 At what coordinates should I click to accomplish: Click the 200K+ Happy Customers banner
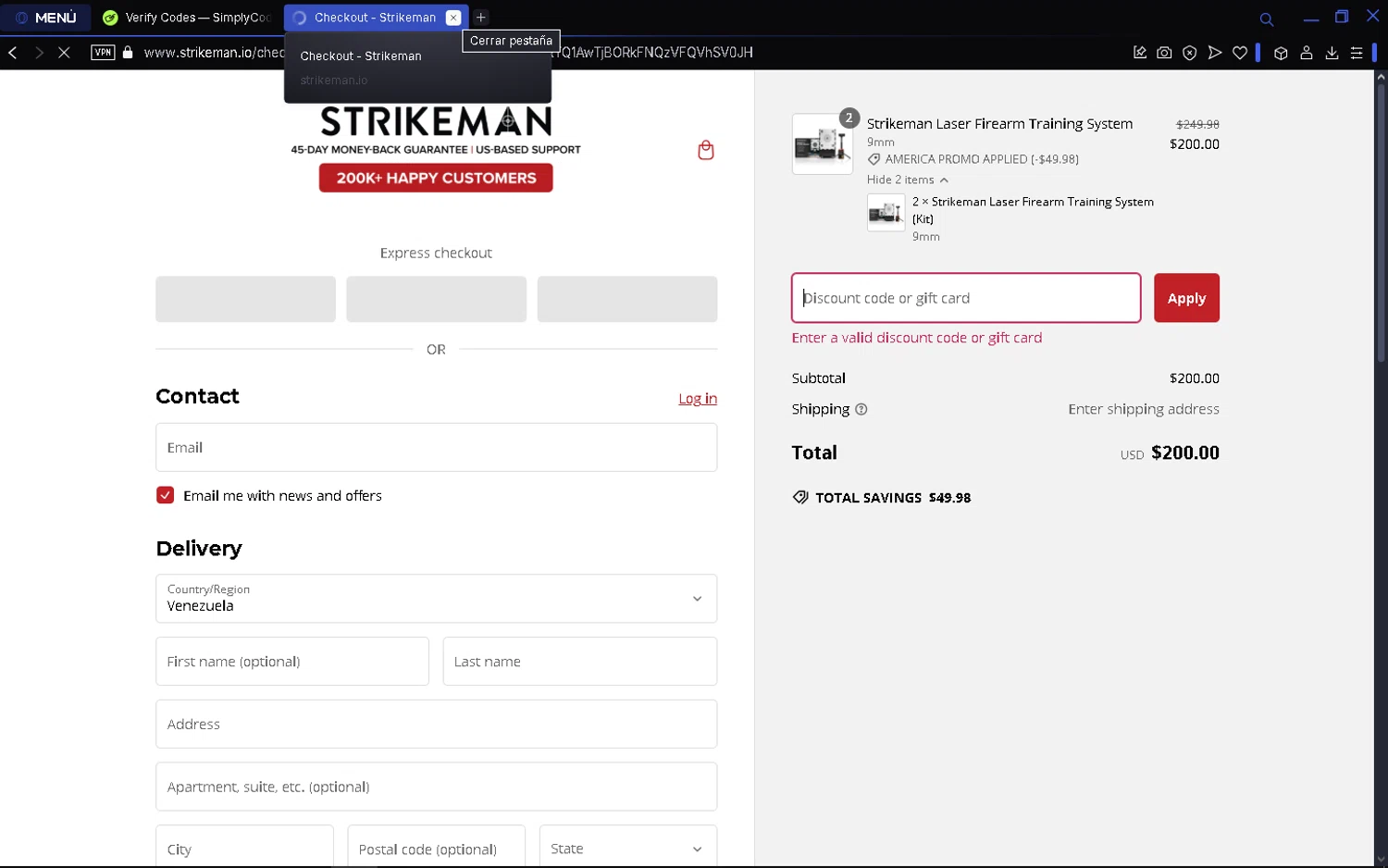(x=436, y=178)
